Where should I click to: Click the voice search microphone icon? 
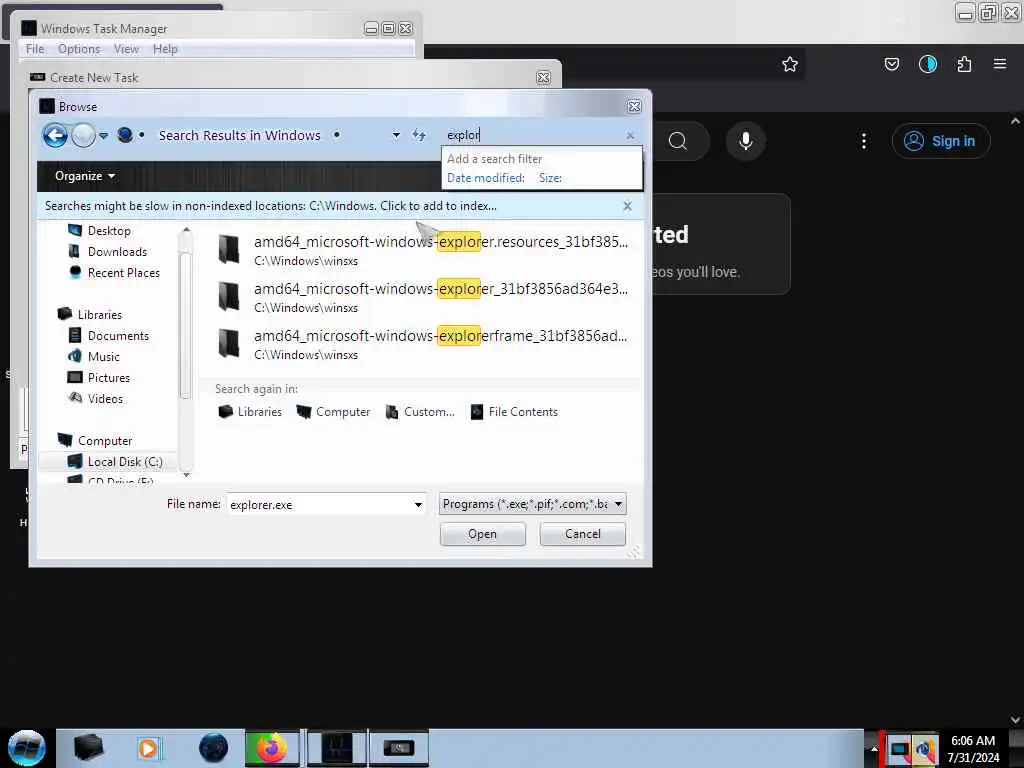pos(746,141)
